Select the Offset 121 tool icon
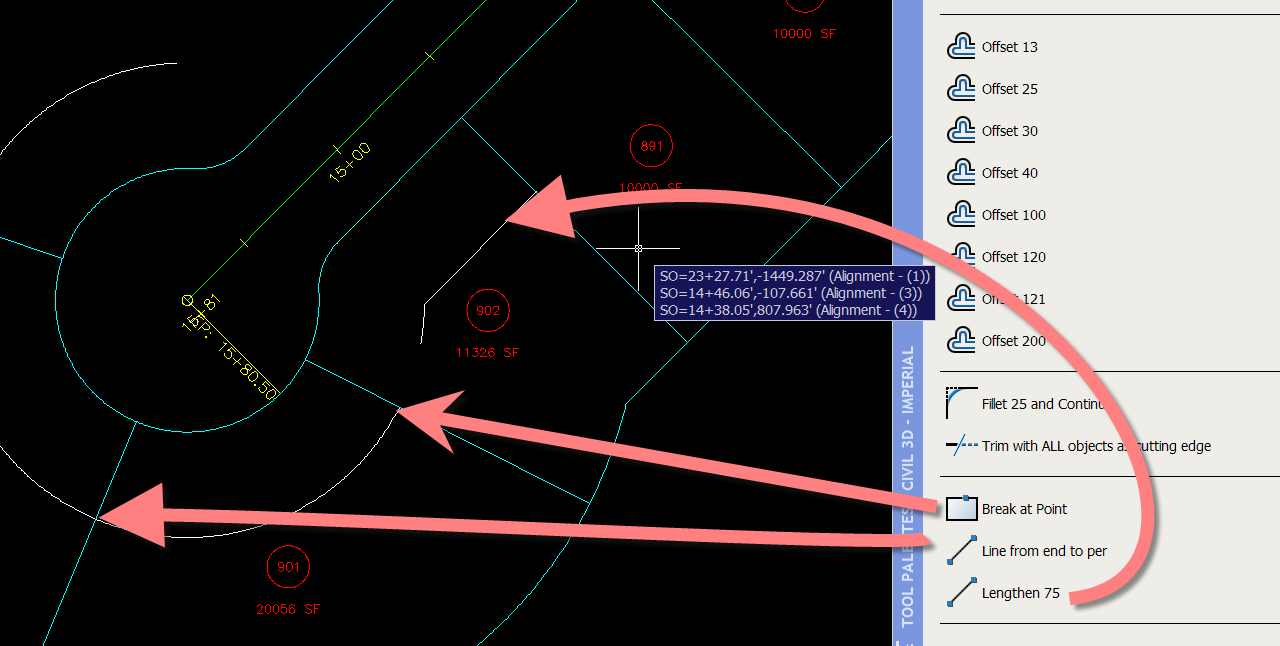Screen dimensions: 1280x646 tap(961, 299)
